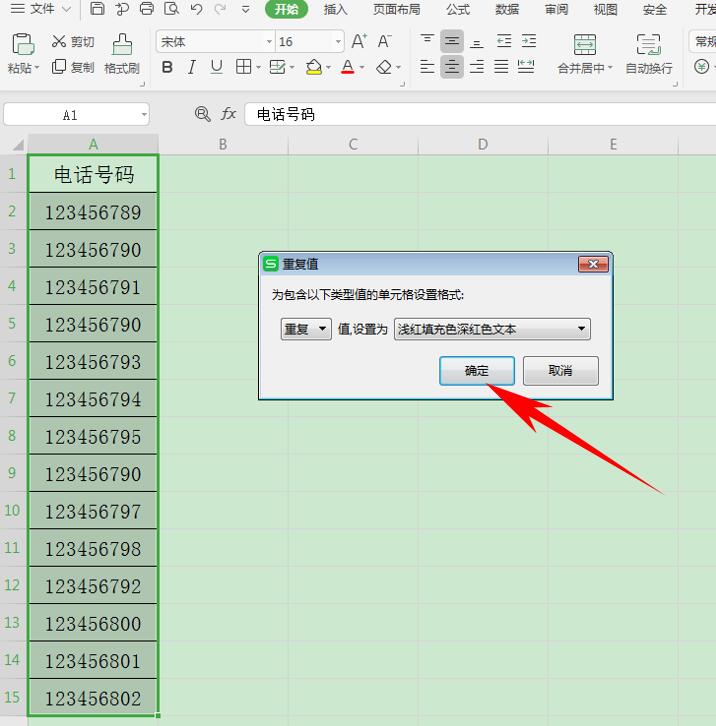Click the Paste (粘贴) clipboard icon
Viewport: 716px width, 726px height.
click(22, 44)
